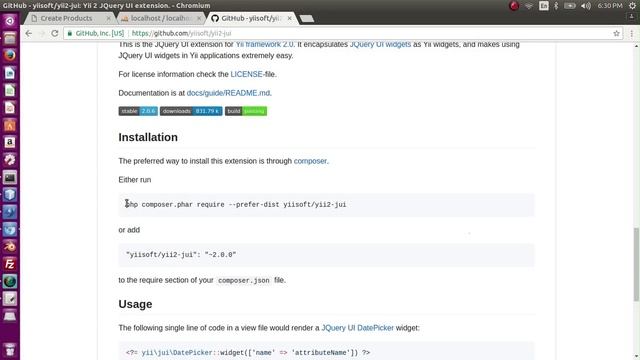
Task: Open docs/guide/README.md link
Action: 228,93
